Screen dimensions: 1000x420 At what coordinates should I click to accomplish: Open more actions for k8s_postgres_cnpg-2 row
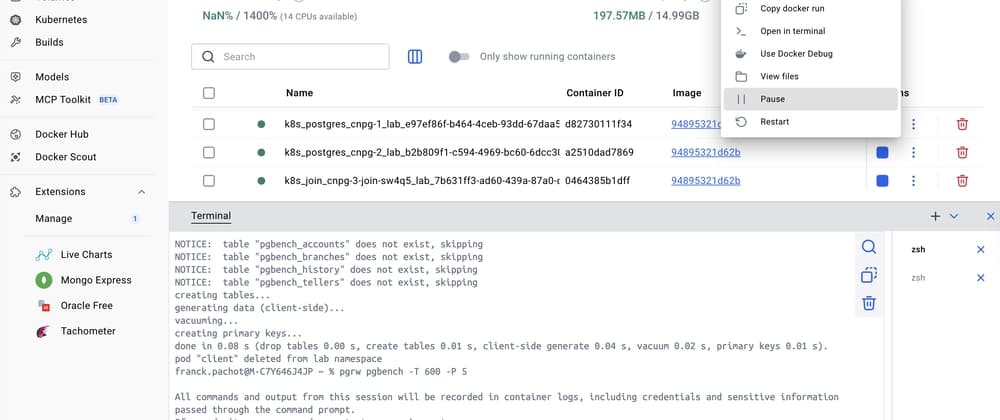(913, 152)
